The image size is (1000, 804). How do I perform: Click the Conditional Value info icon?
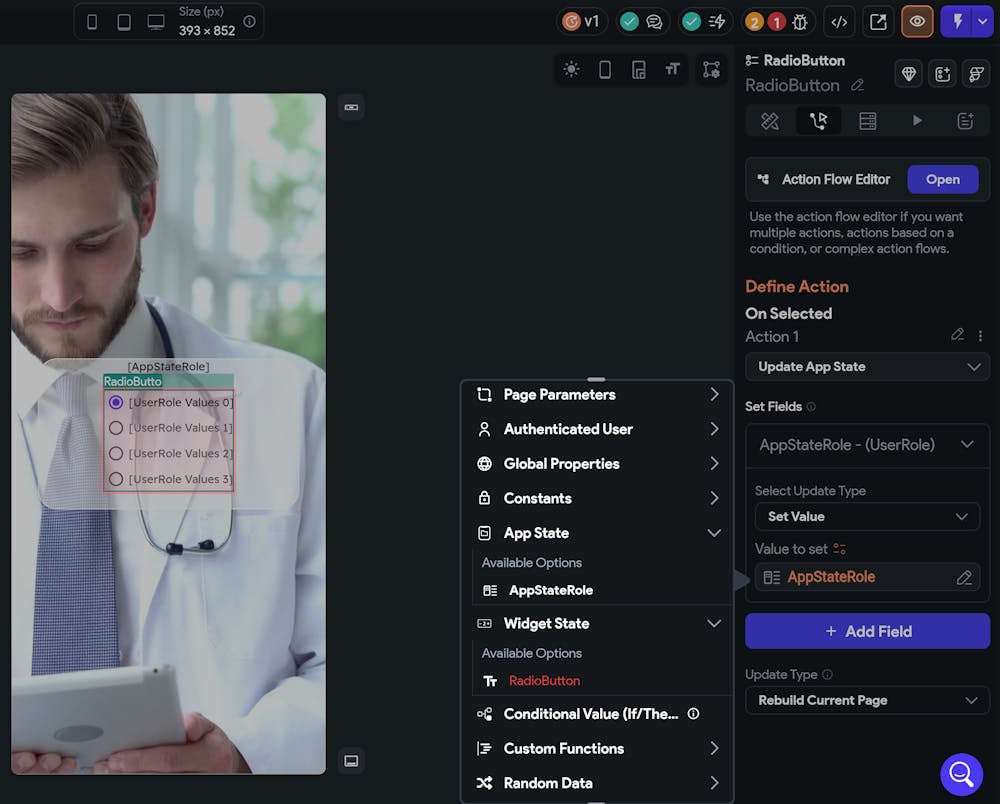693,714
